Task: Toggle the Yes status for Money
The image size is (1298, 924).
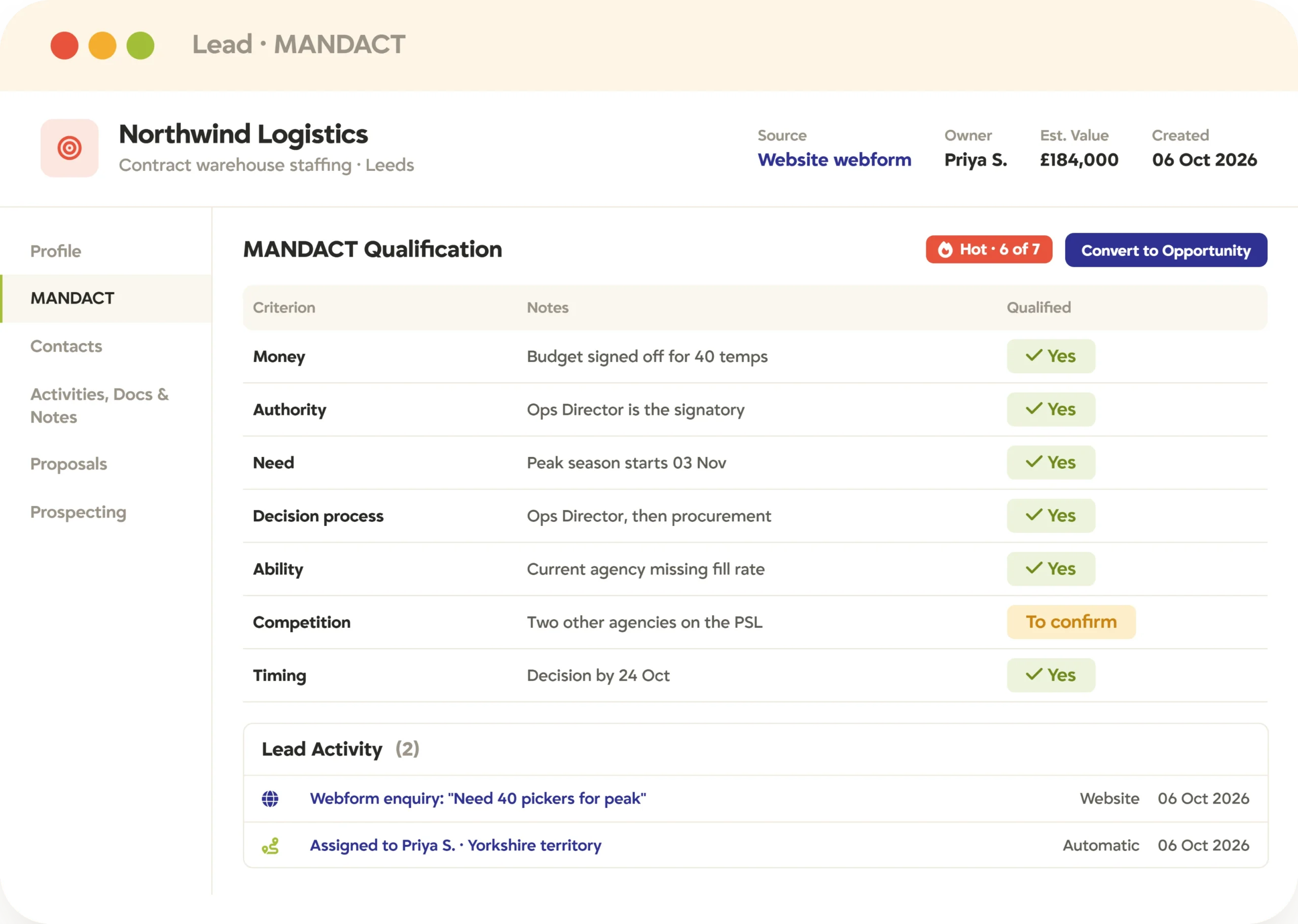Action: 1051,356
